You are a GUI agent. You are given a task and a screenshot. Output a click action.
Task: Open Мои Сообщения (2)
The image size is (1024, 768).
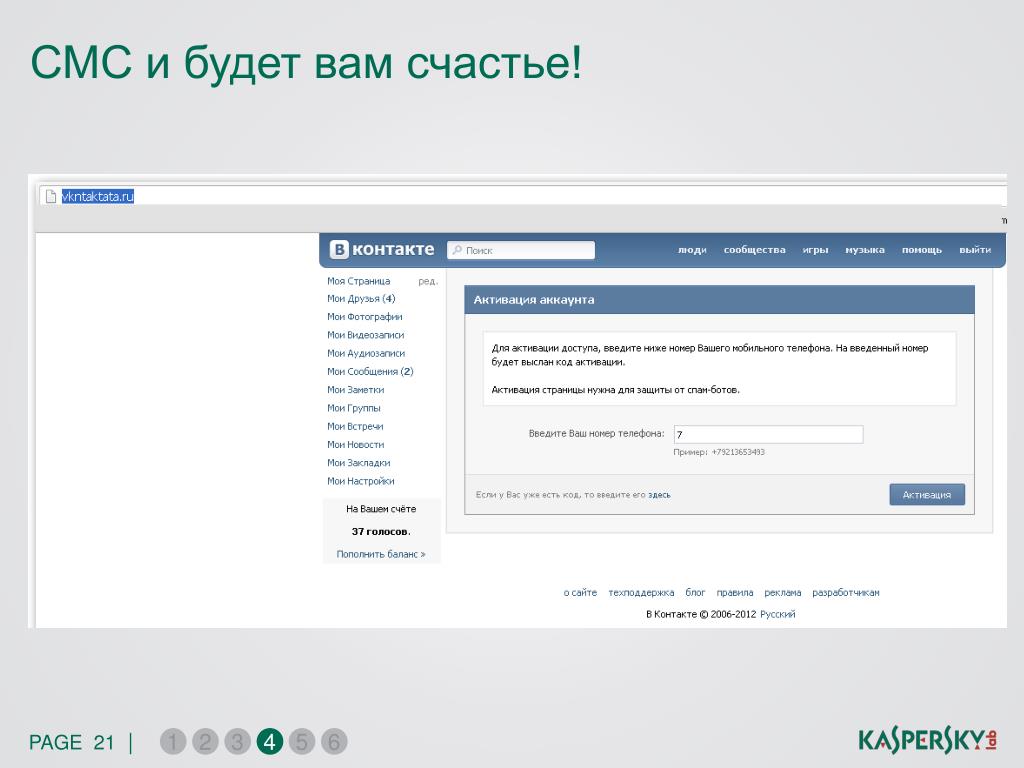click(x=370, y=372)
